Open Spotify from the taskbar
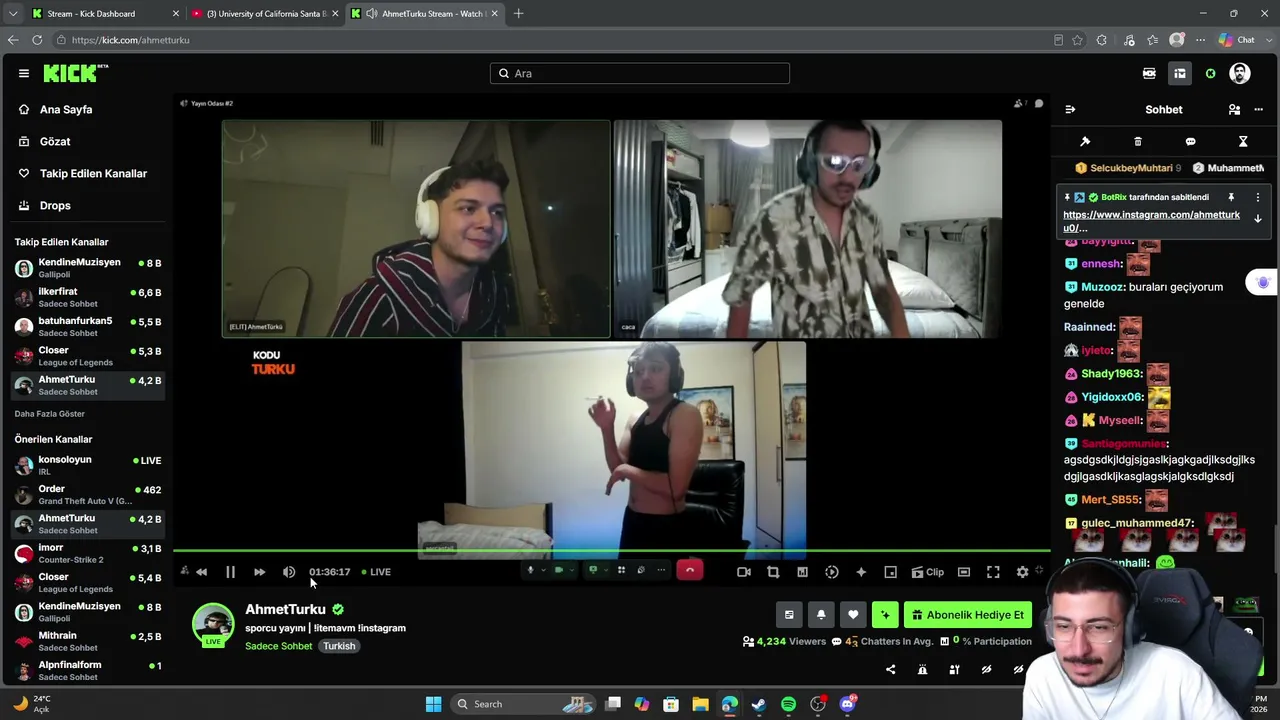The height and width of the screenshot is (720, 1280). [x=788, y=704]
